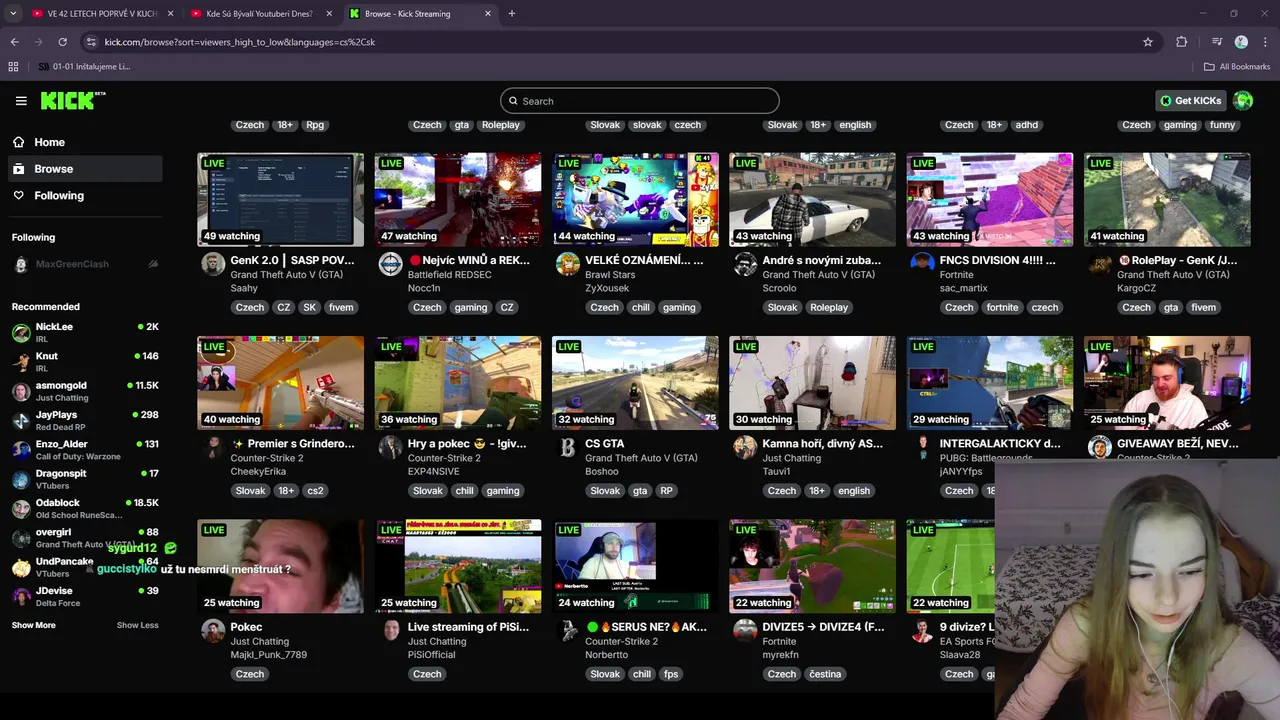1280x720 pixels.
Task: Click the Kick search field
Action: [640, 101]
